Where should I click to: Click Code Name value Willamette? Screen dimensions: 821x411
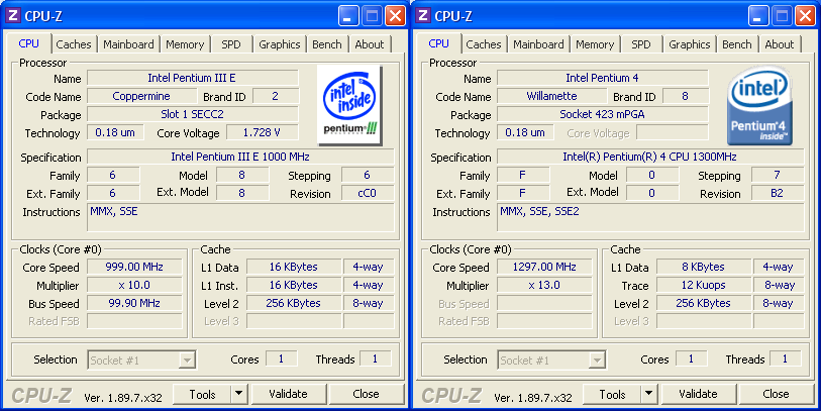tap(552, 96)
